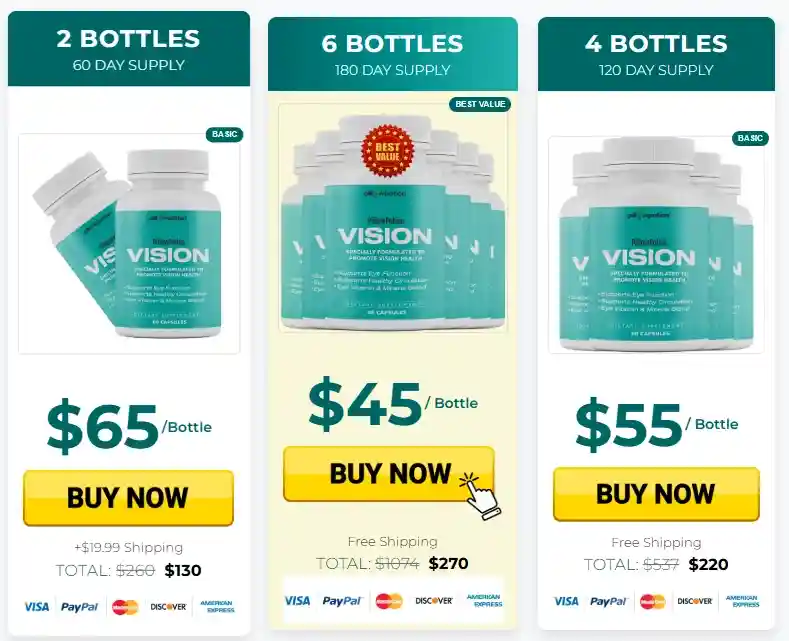This screenshot has height=641, width=789.
Task: Click BUY NOW under the 4 bottles package
Action: (x=656, y=494)
